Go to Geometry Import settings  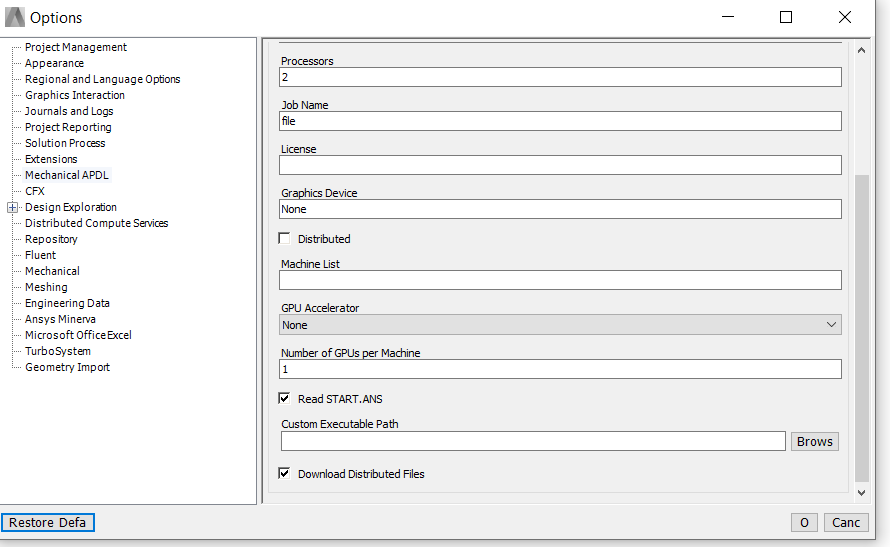[x=67, y=367]
